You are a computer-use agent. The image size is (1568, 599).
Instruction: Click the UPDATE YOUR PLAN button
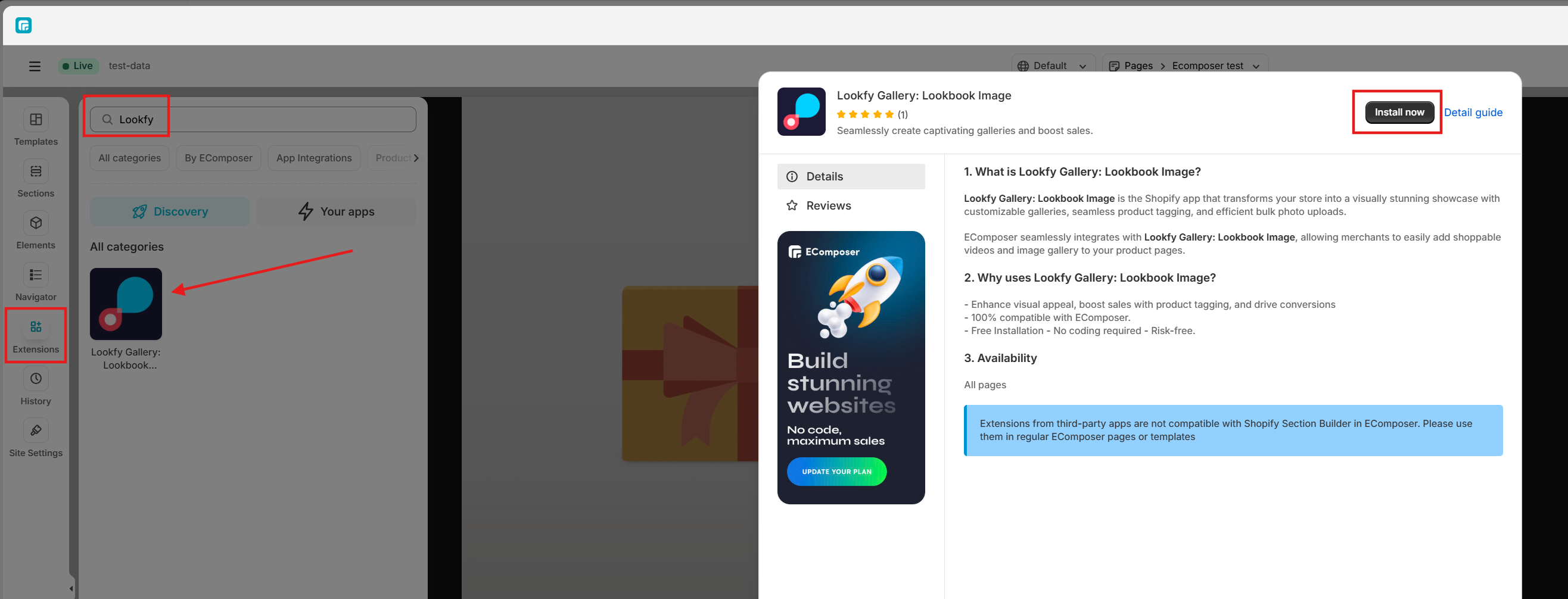pyautogui.click(x=836, y=472)
